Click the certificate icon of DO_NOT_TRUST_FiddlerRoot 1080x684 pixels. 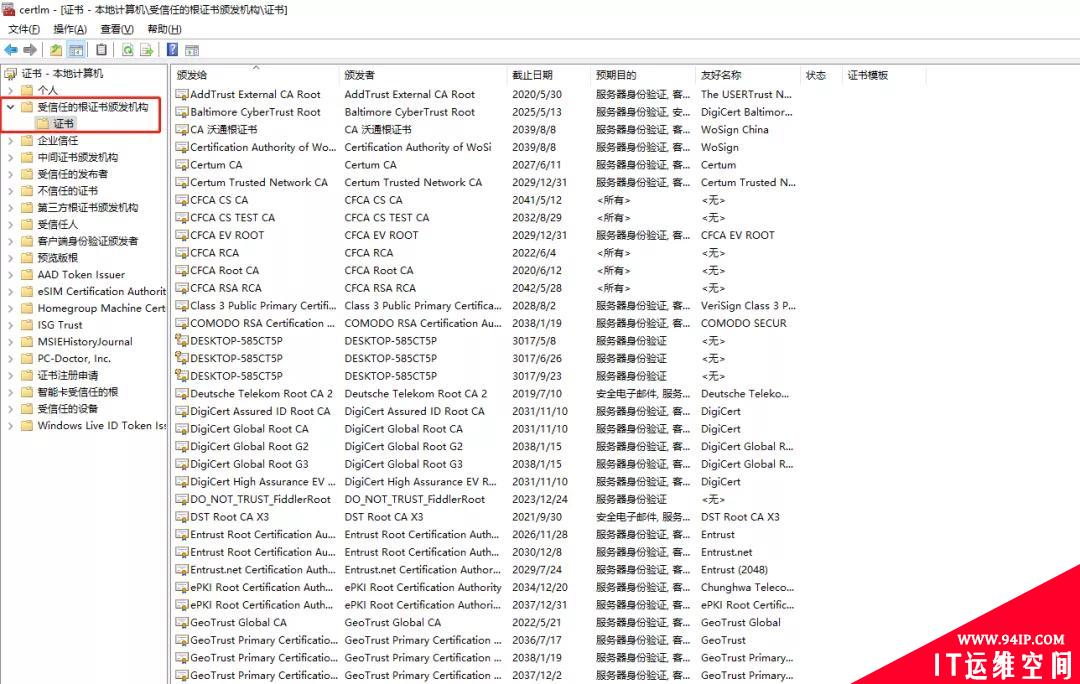click(182, 499)
